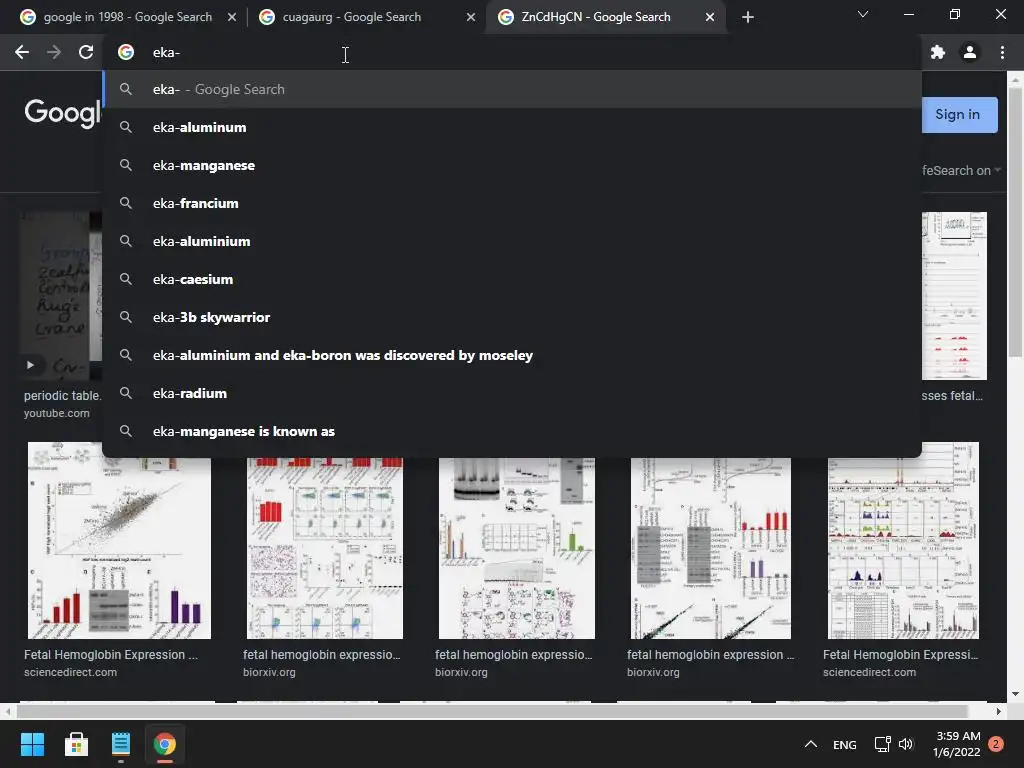The width and height of the screenshot is (1024, 768).
Task: Click the Sign in button
Action: (957, 115)
